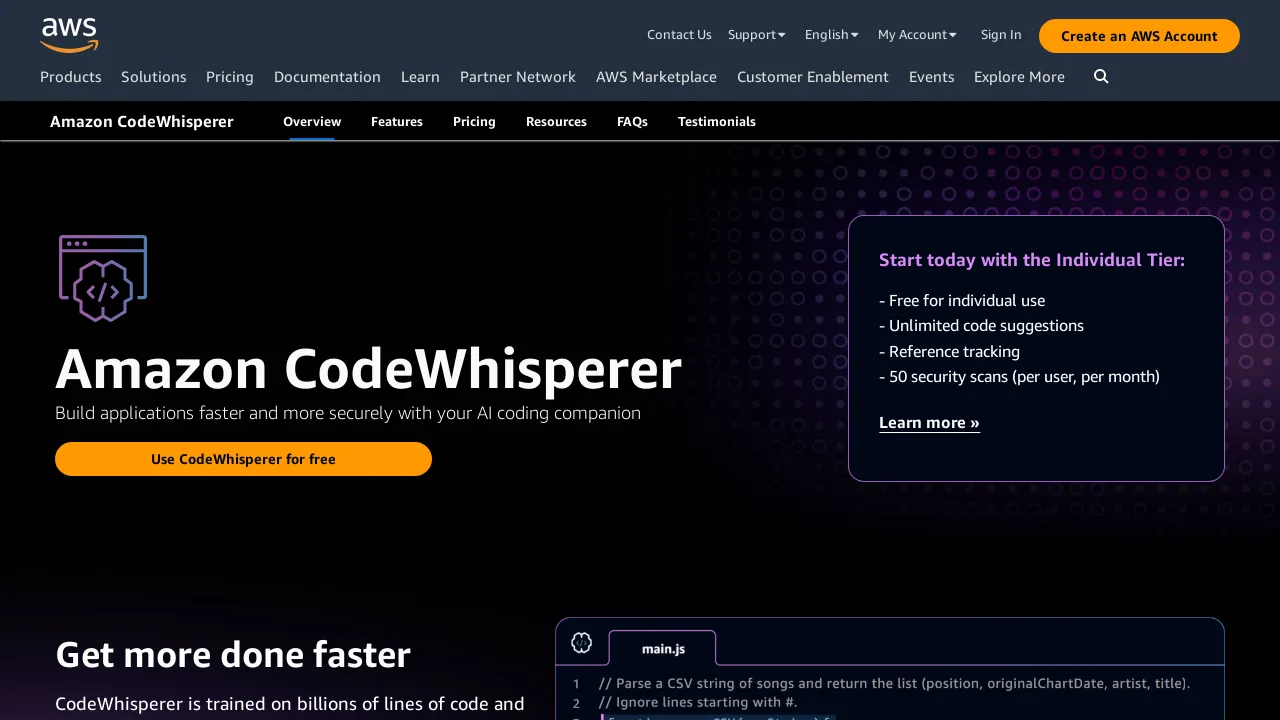
Task: Open the search magnifier
Action: [x=1100, y=76]
